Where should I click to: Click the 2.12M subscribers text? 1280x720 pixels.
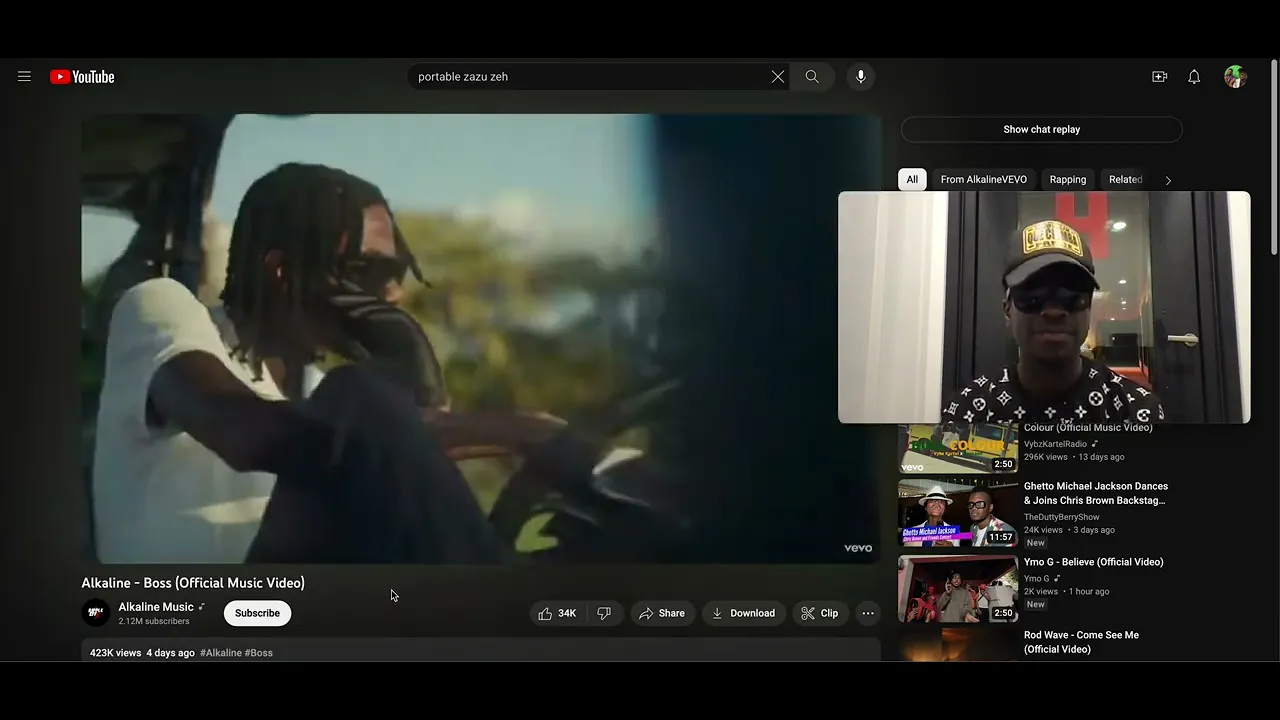(x=154, y=621)
